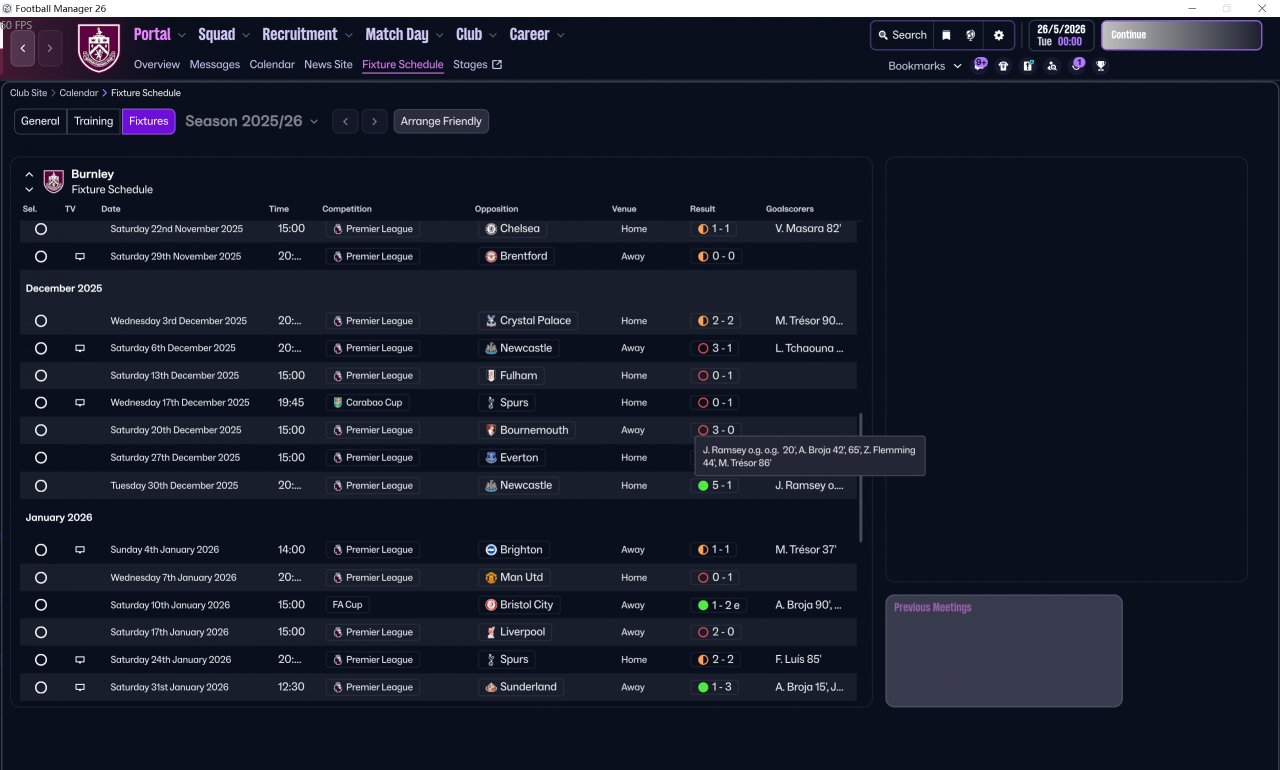Select the Chelsea fixture radio button
1280x770 pixels.
(41, 229)
